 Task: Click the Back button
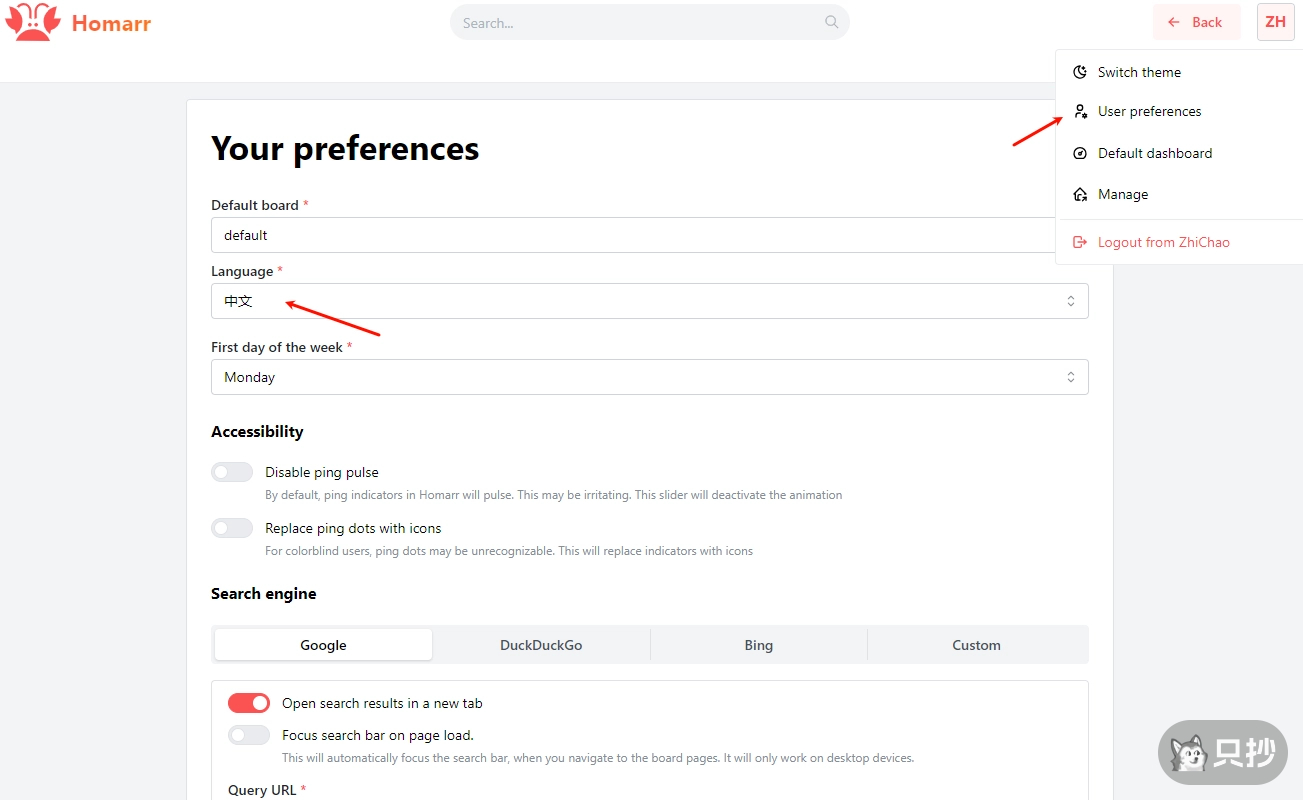point(1196,21)
